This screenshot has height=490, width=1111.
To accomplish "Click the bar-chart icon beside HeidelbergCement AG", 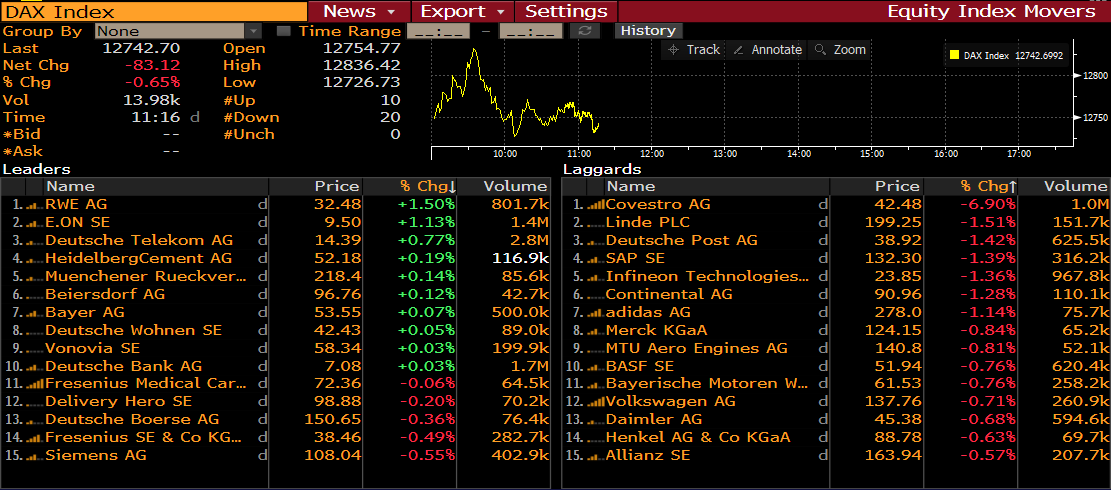I will tap(35, 258).
